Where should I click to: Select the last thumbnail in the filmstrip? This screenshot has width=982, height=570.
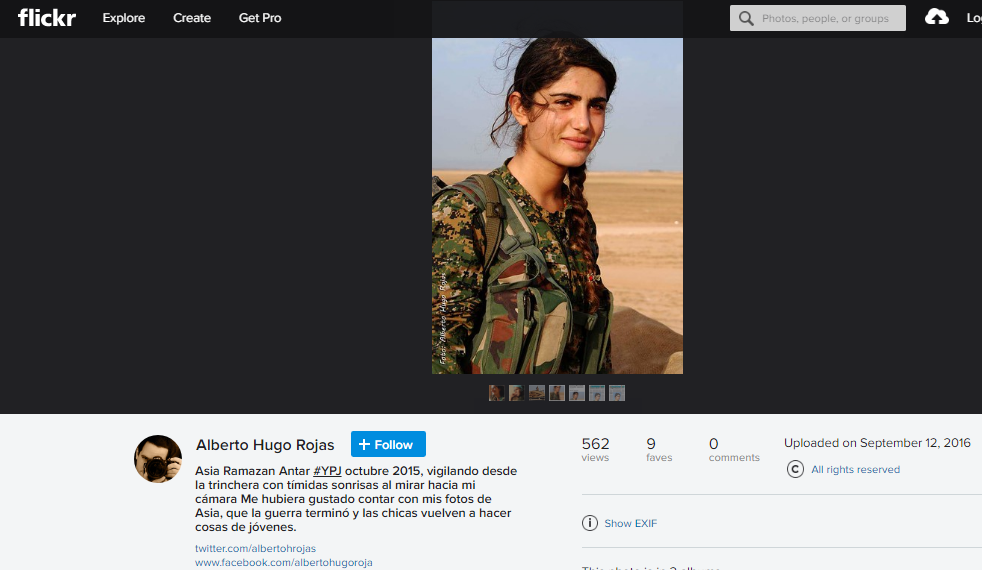coord(617,393)
